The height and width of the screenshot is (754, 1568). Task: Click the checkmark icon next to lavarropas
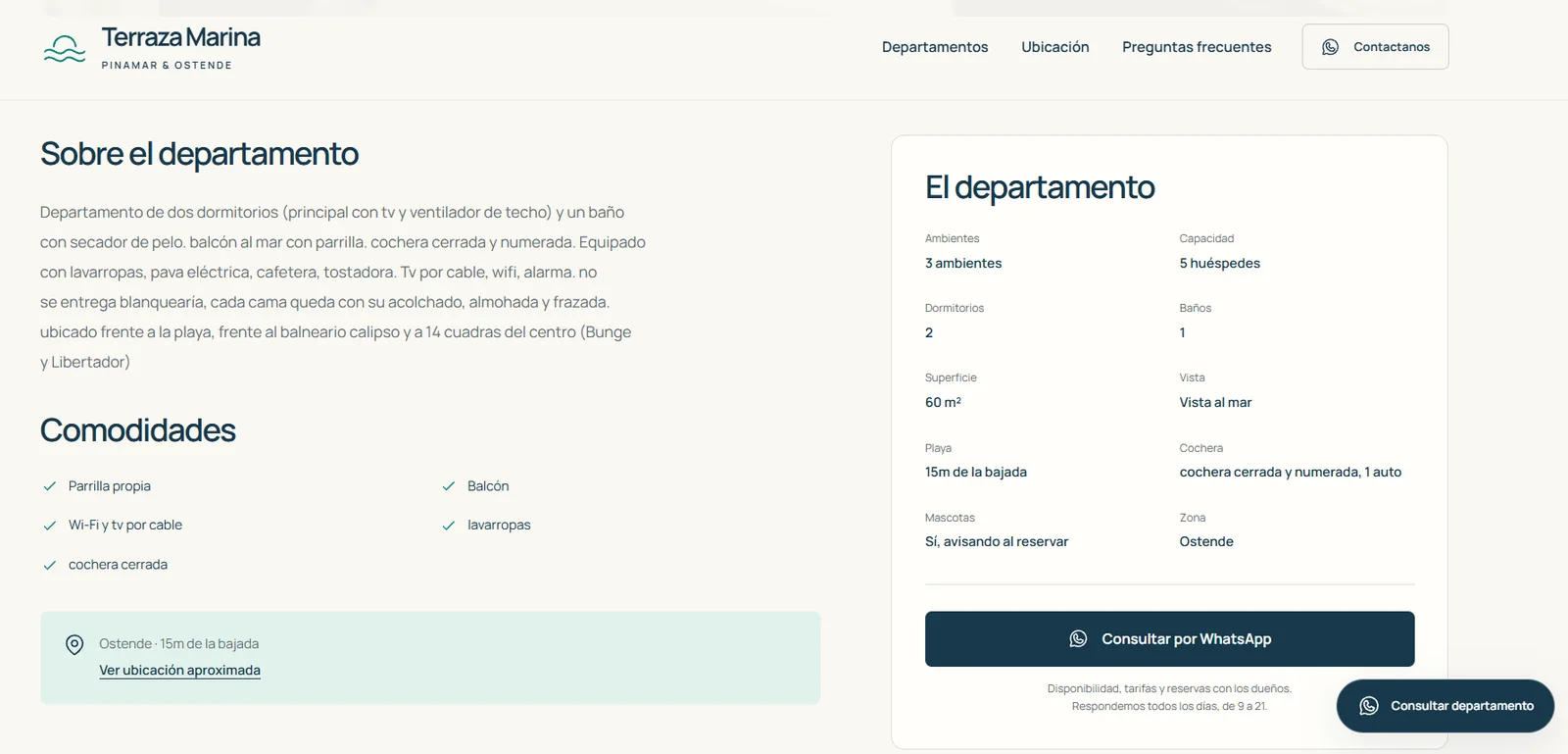click(449, 526)
